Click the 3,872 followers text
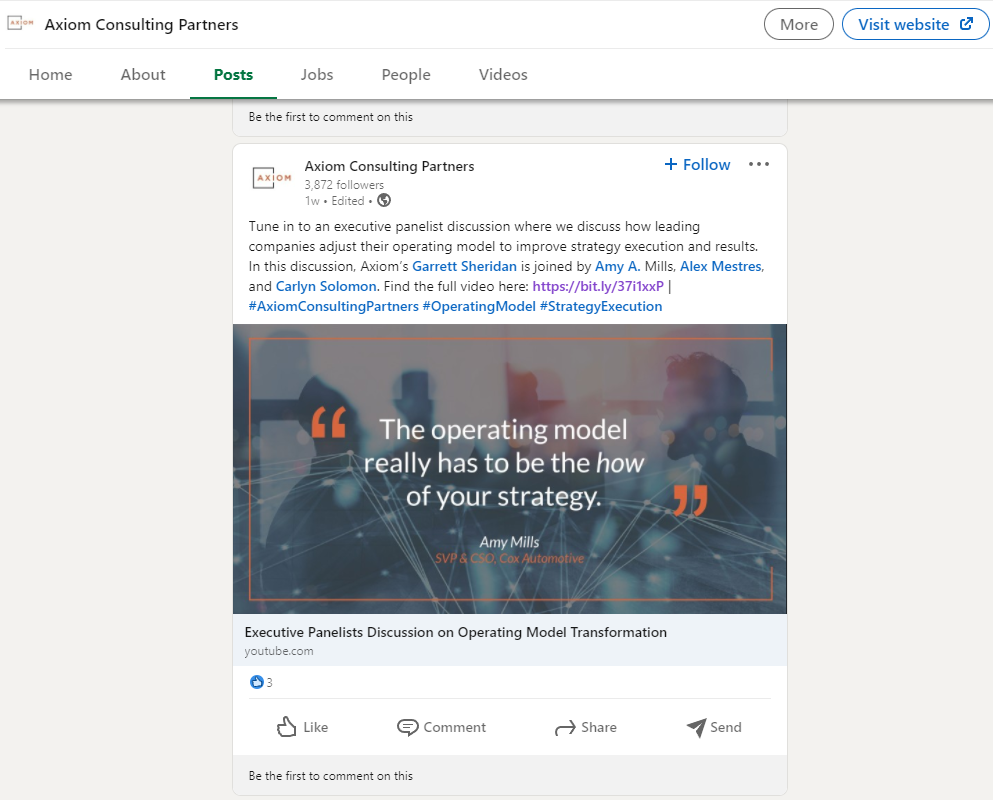 pyautogui.click(x=344, y=185)
